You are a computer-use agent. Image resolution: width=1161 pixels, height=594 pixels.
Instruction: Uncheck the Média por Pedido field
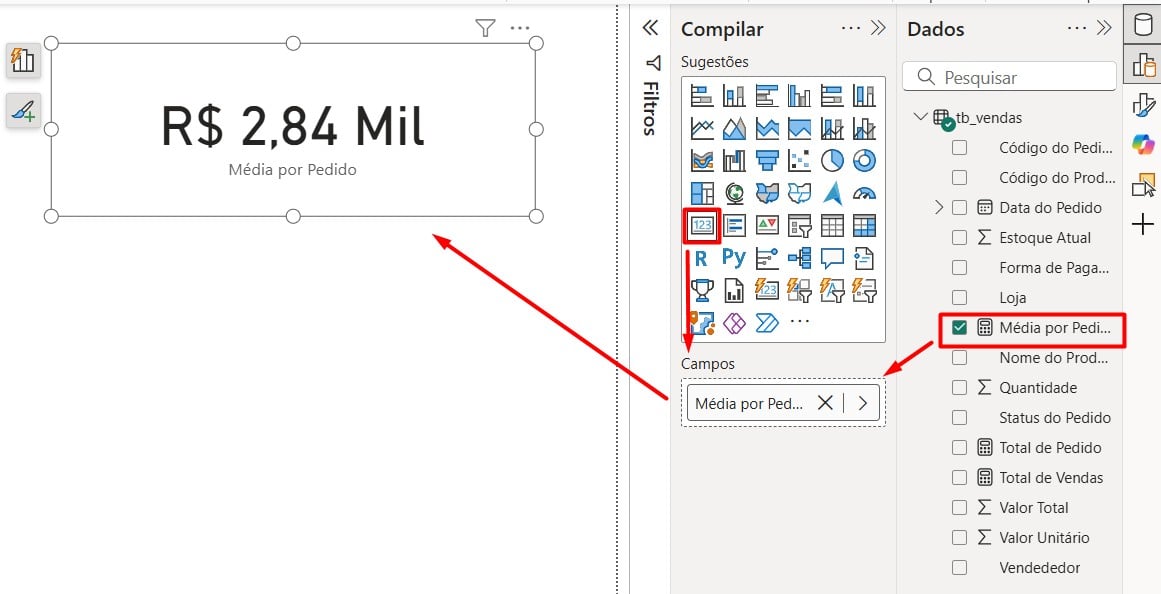[959, 327]
